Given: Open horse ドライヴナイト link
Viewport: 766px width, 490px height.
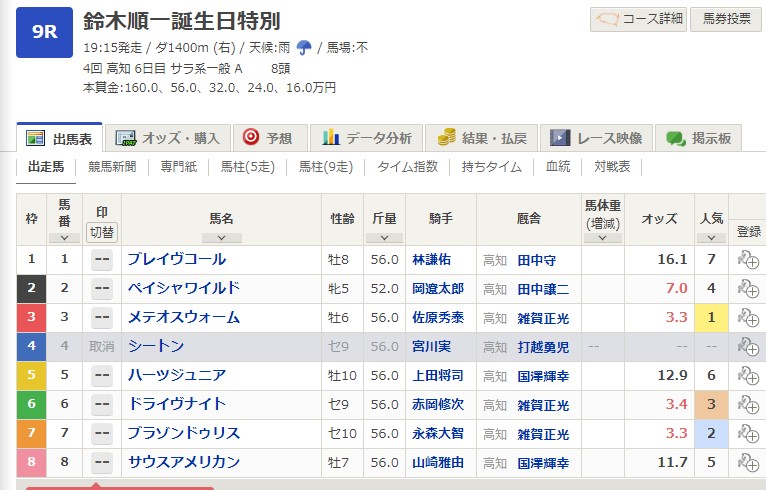Looking at the screenshot, I should 177,405.
